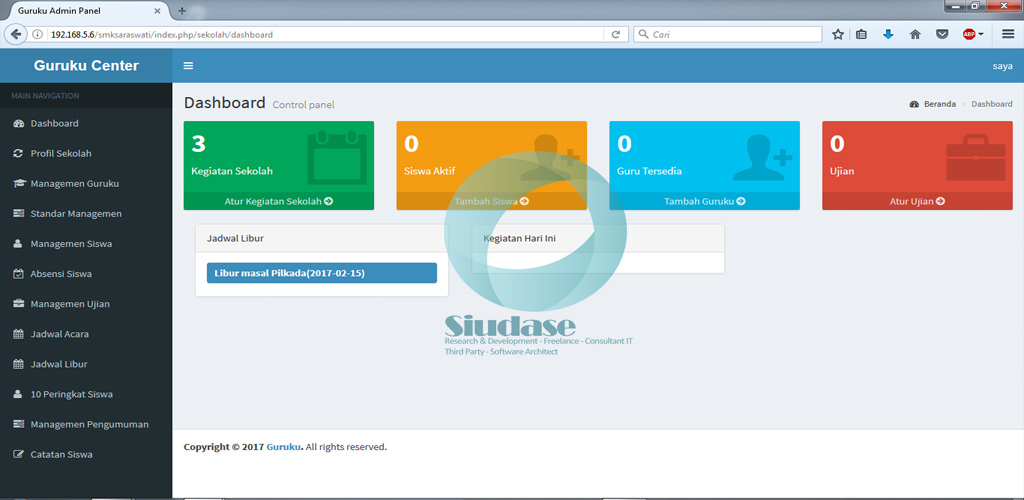Click the Managemen Guruku graduation cap icon
The height and width of the screenshot is (500, 1024).
pos(18,184)
